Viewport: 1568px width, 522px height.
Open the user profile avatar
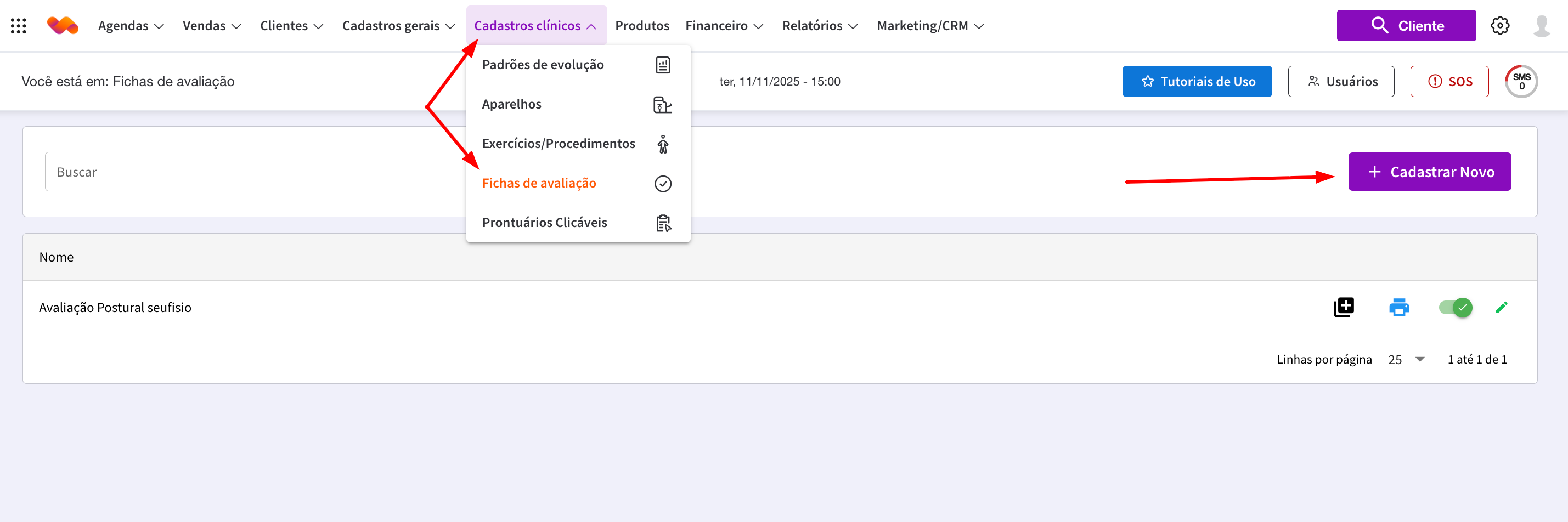[x=1541, y=26]
